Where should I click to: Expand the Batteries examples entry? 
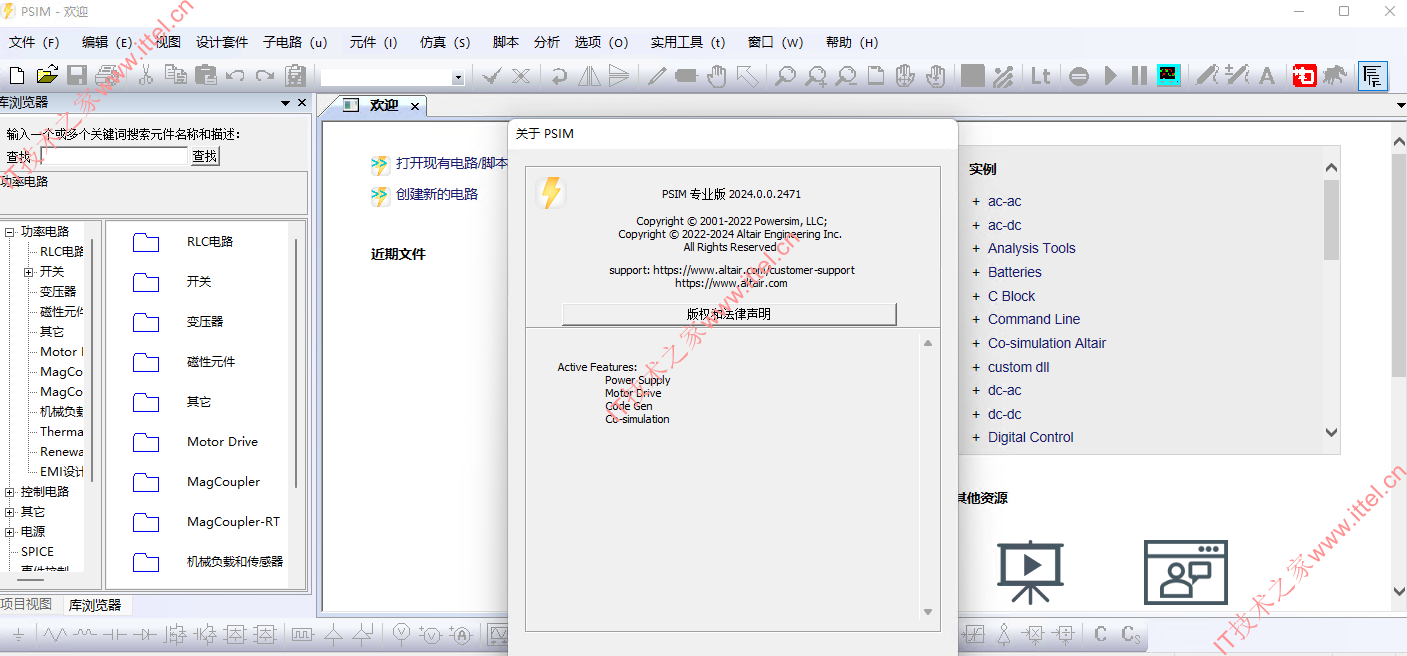(x=976, y=272)
